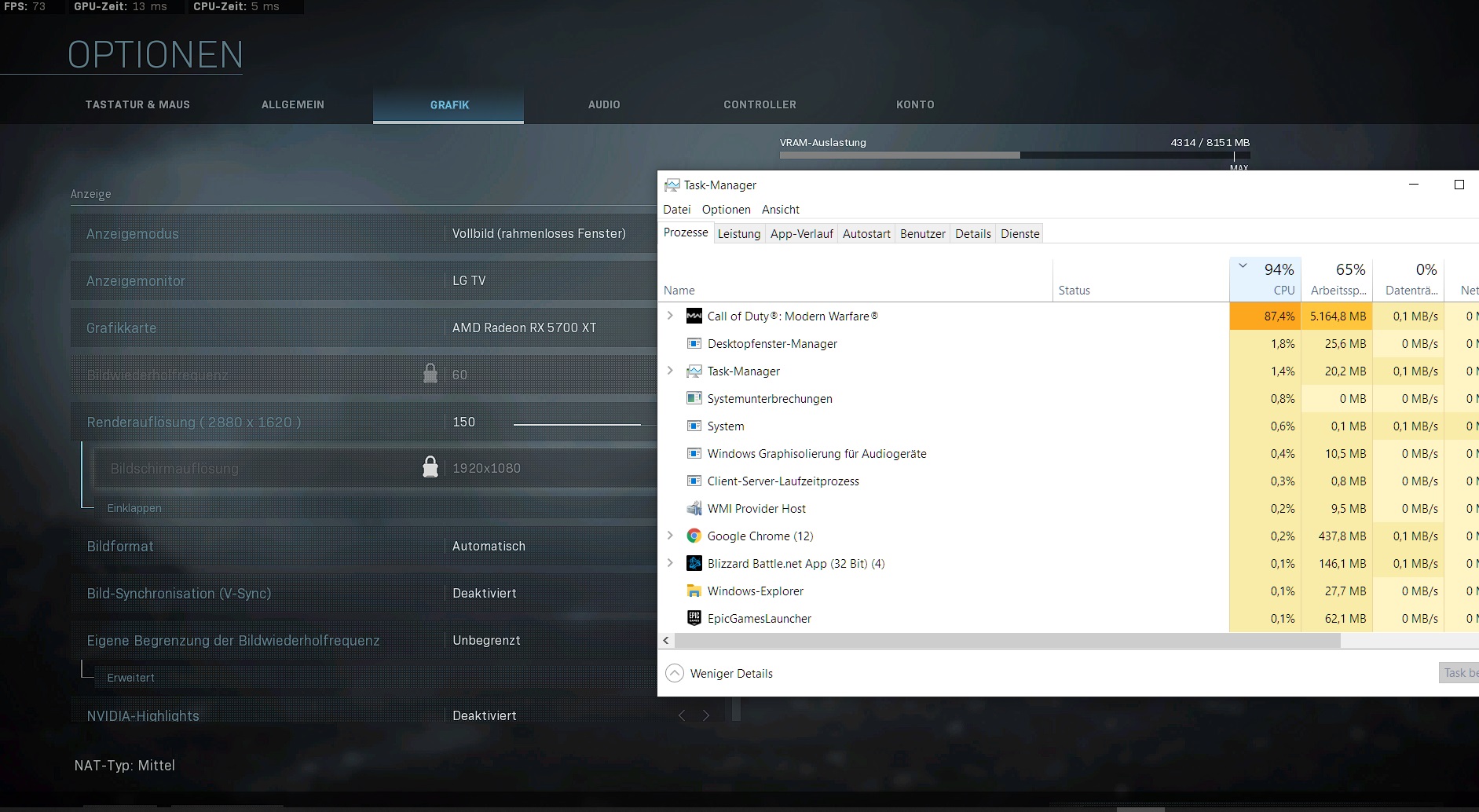This screenshot has width=1479, height=812.
Task: Click the System process icon
Action: [694, 426]
